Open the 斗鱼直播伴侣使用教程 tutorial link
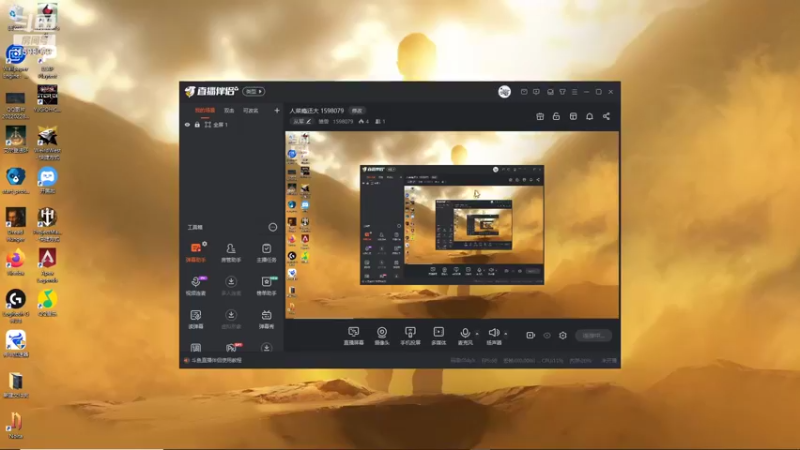 coord(216,360)
